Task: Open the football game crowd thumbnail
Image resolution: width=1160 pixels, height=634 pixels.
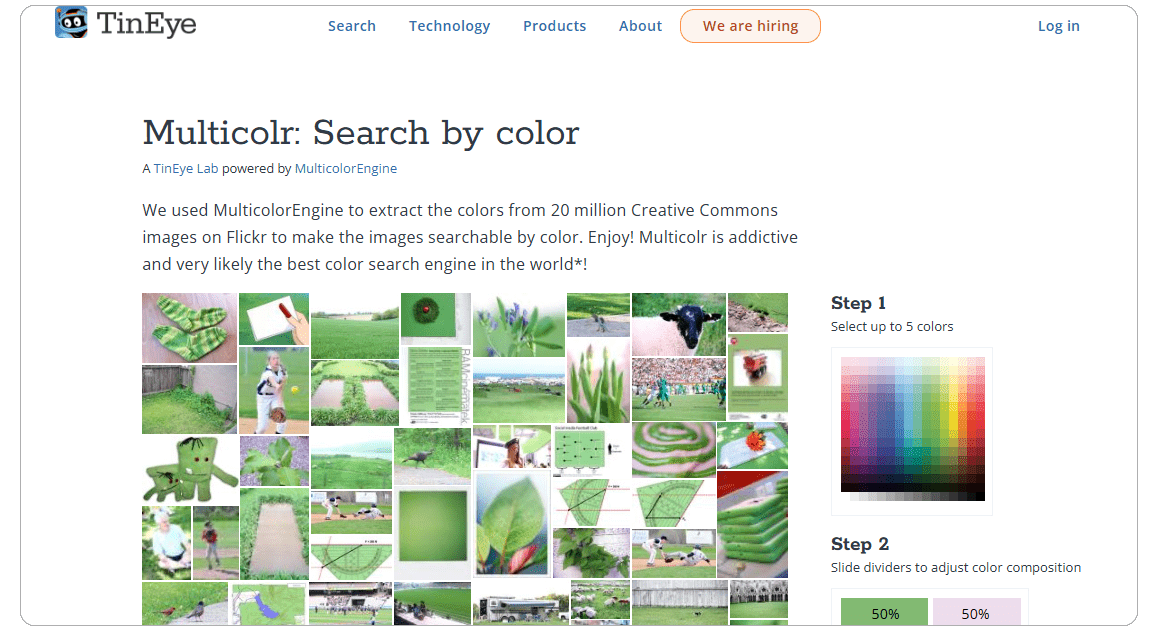Action: click(x=678, y=389)
